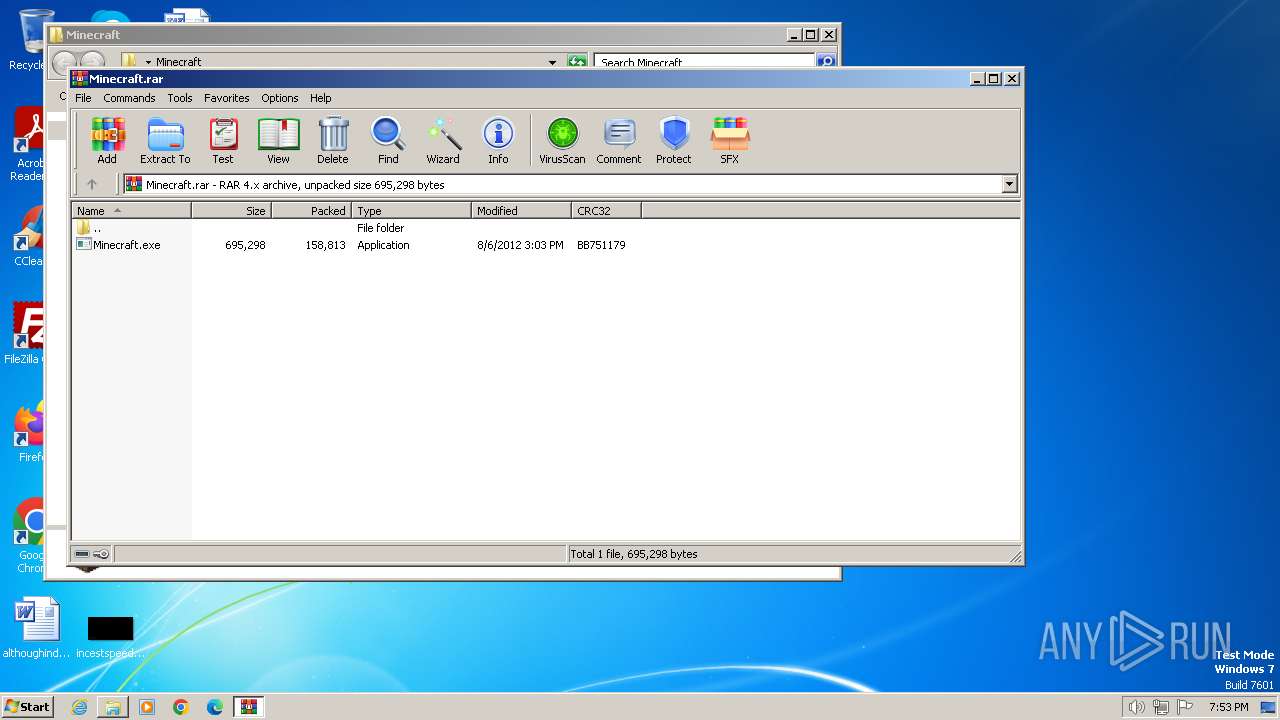This screenshot has height=720, width=1280.
Task: Open Microsoft Edge from the taskbar
Action: (215, 707)
